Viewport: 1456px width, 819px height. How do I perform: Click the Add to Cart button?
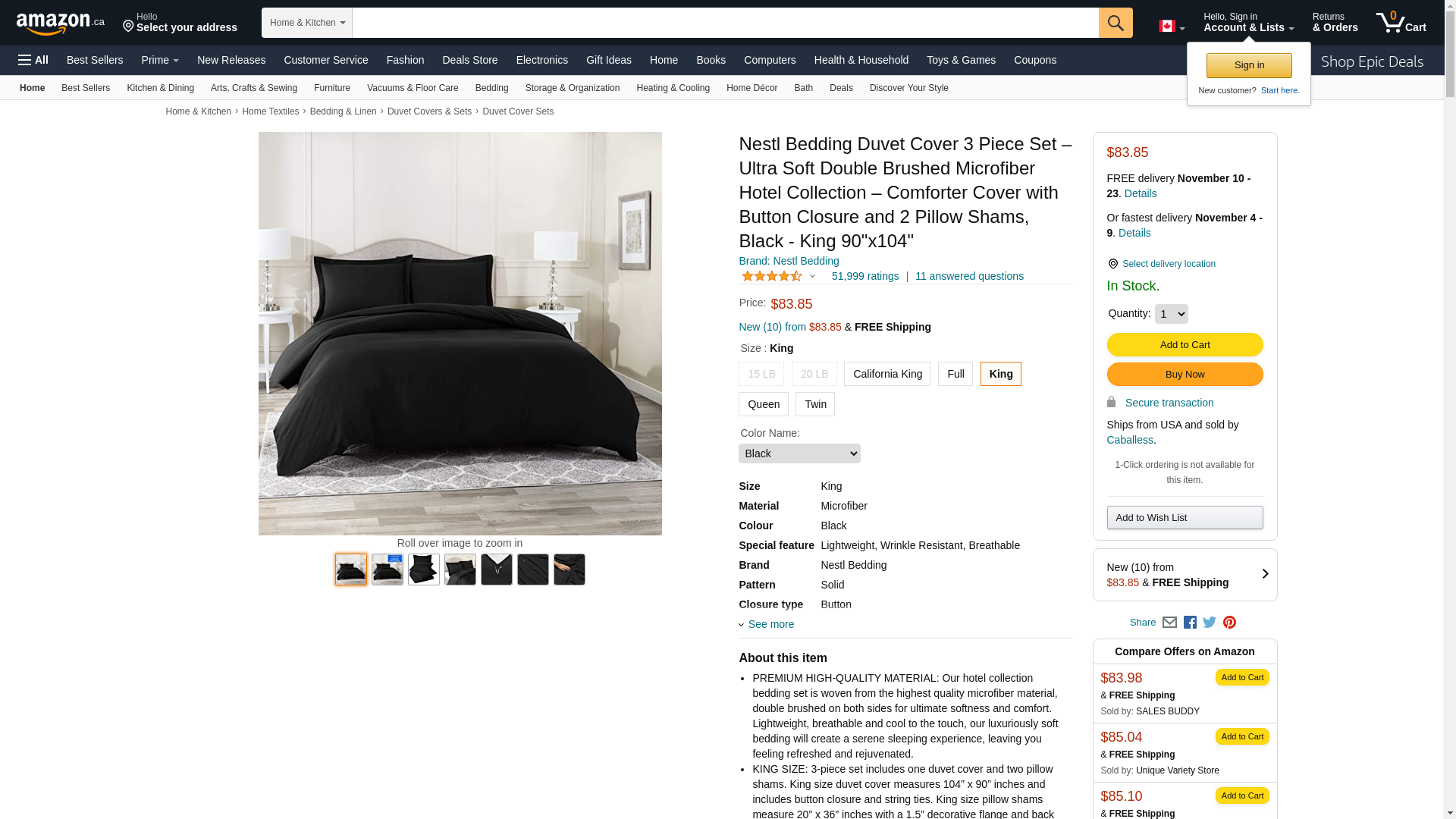tap(1185, 345)
